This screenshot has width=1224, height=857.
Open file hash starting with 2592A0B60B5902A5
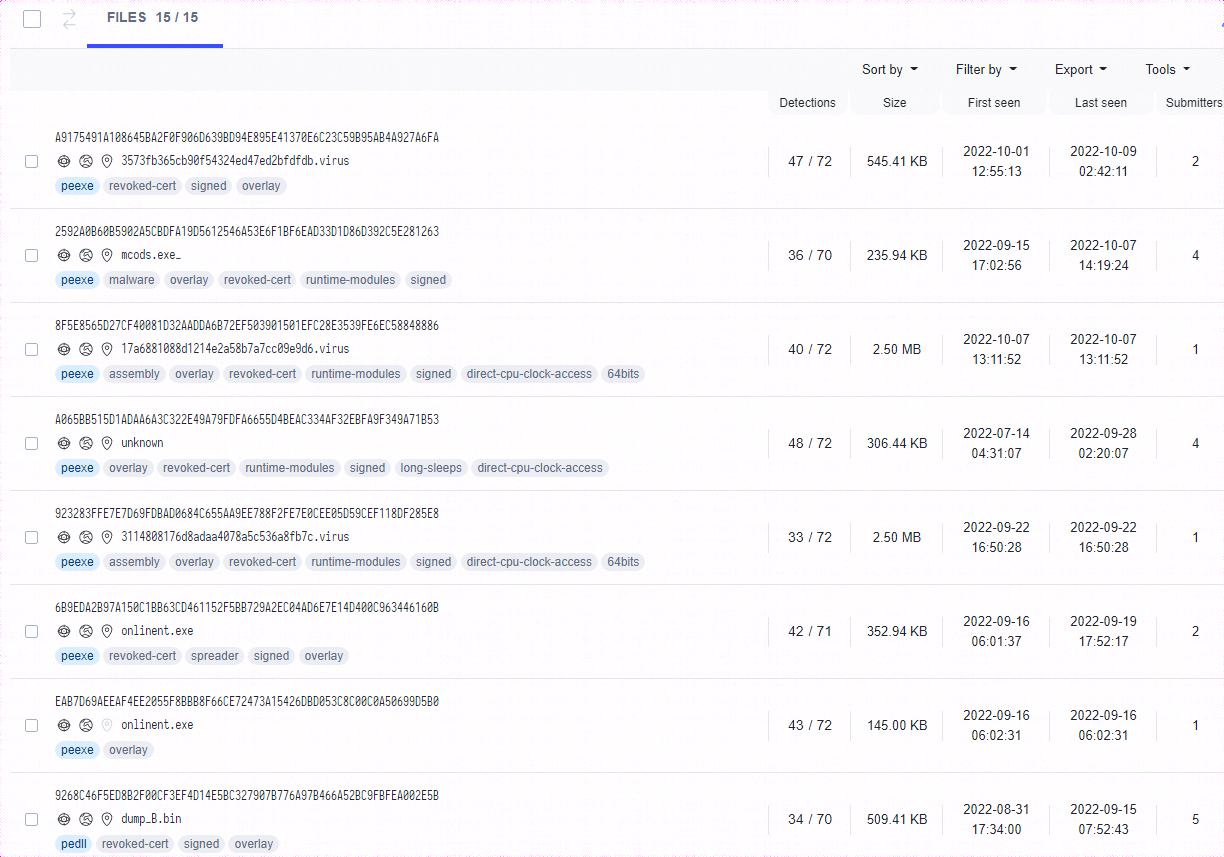[247, 232]
